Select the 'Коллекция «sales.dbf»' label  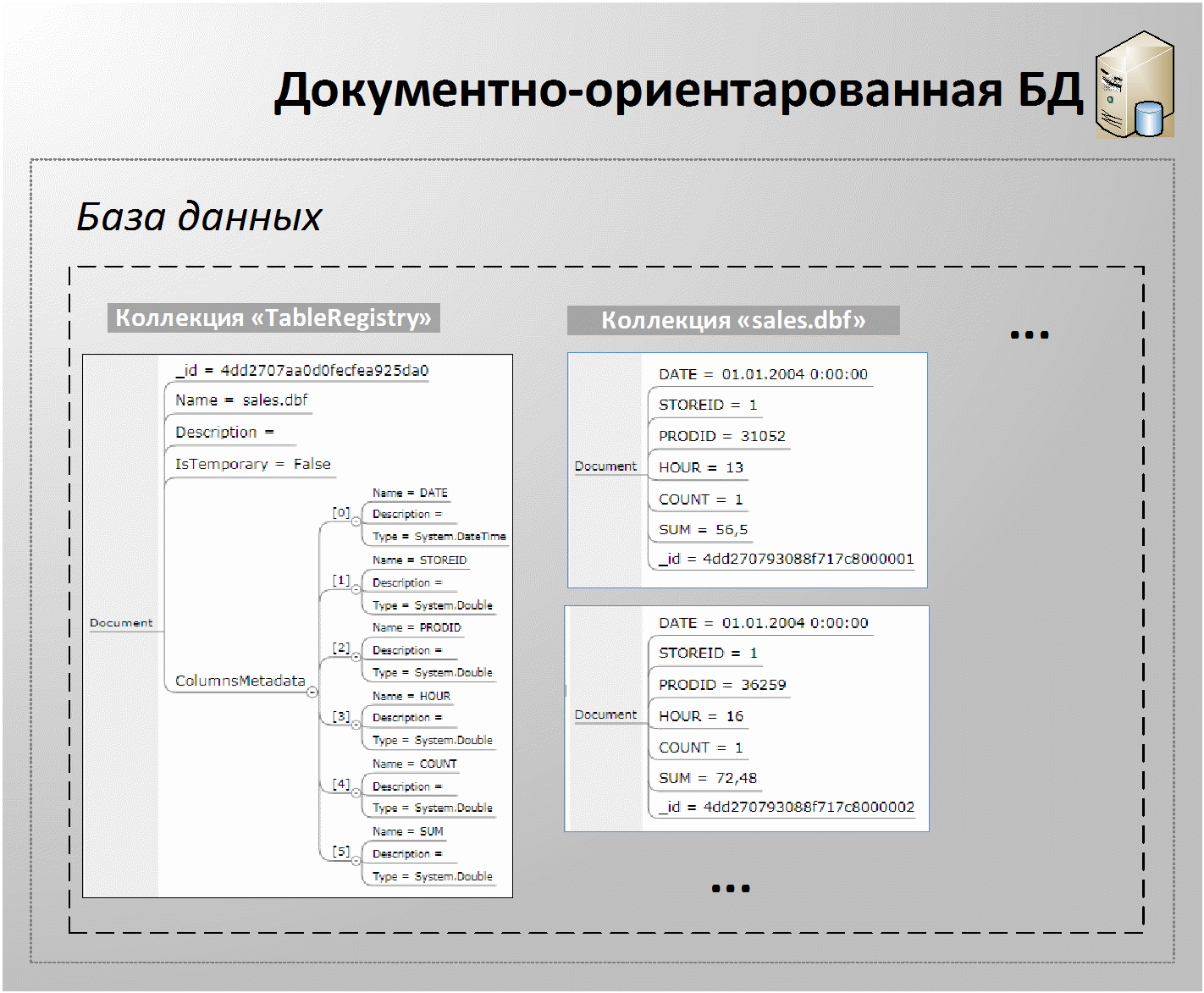(733, 320)
